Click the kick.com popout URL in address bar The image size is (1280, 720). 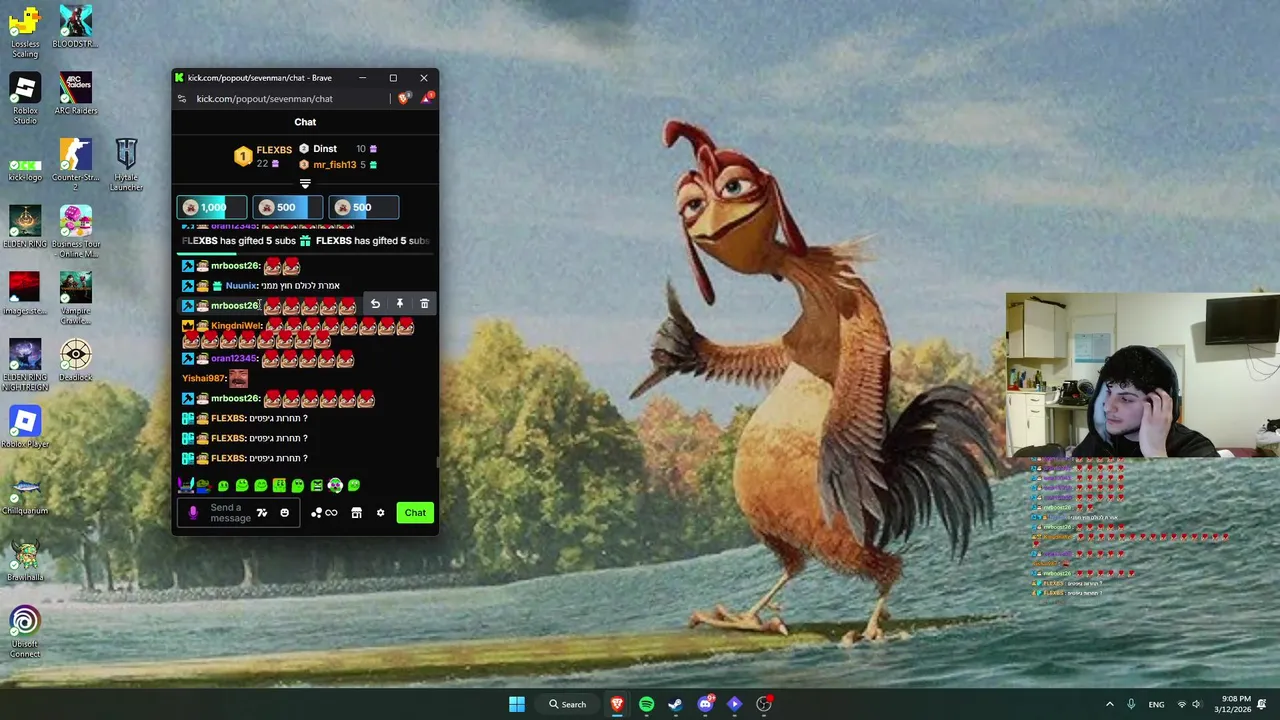(264, 98)
